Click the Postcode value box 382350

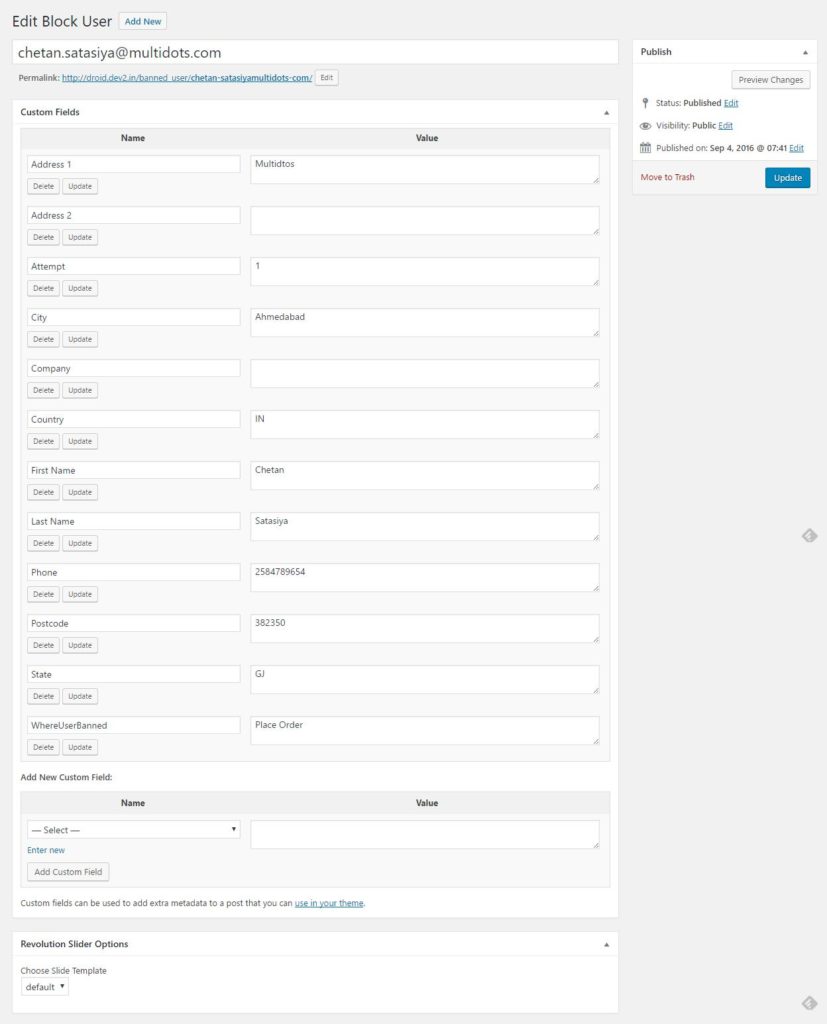(x=425, y=628)
